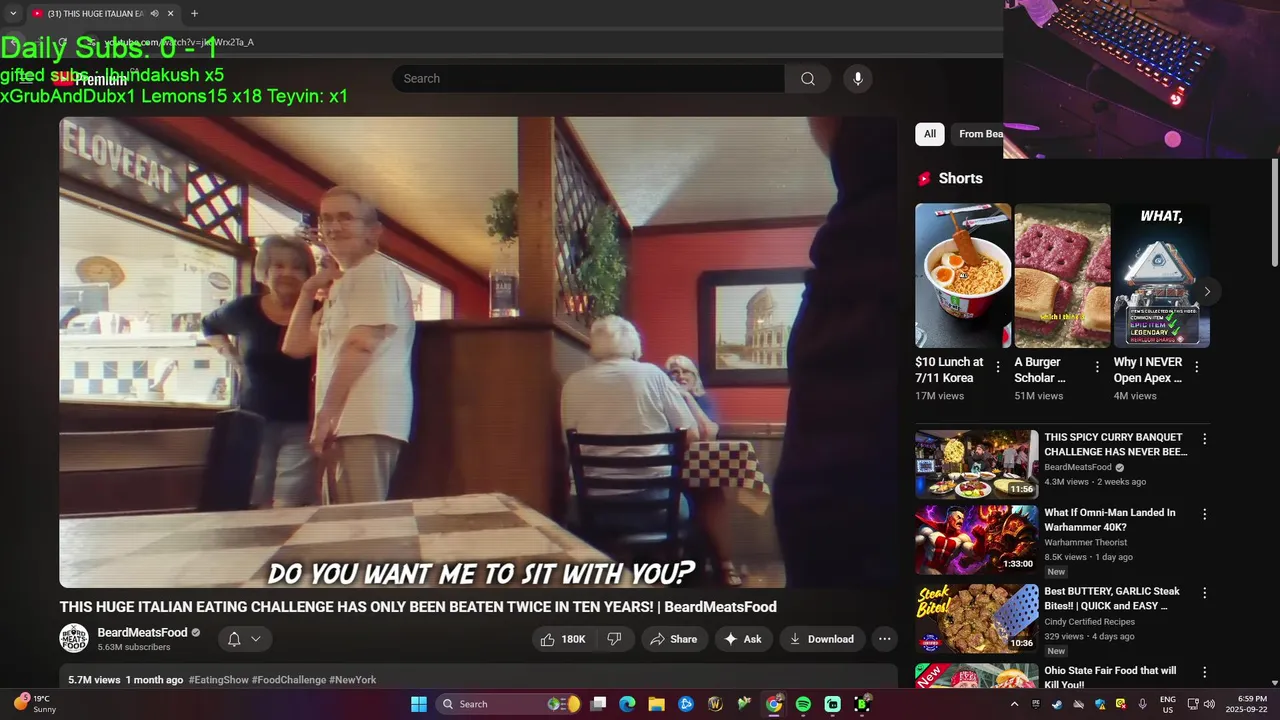Click the #EatingShow hashtag
This screenshot has width=1280, height=720.
[x=218, y=680]
